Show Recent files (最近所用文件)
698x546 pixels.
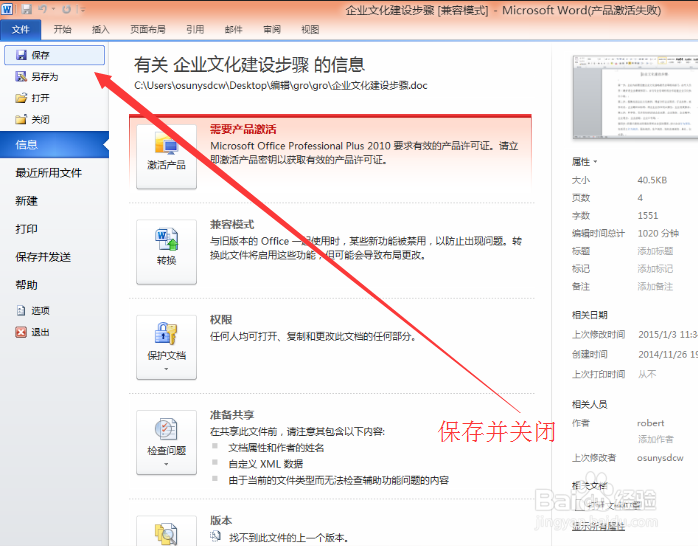(x=49, y=173)
